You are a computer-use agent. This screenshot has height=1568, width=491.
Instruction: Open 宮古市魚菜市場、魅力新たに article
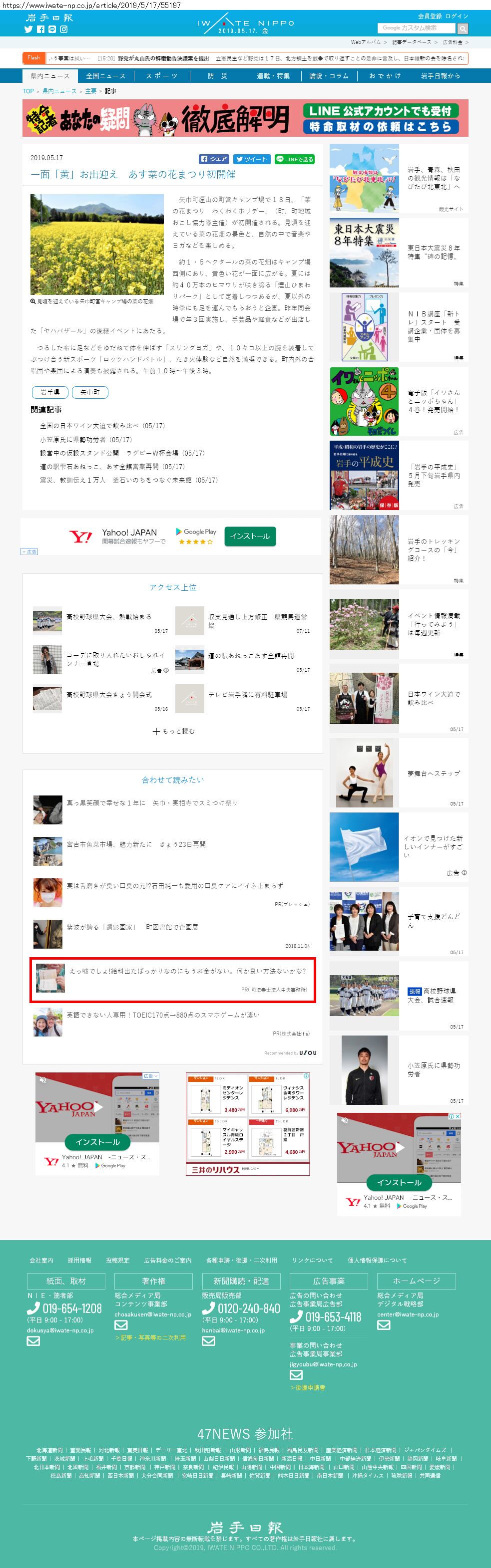tap(136, 844)
